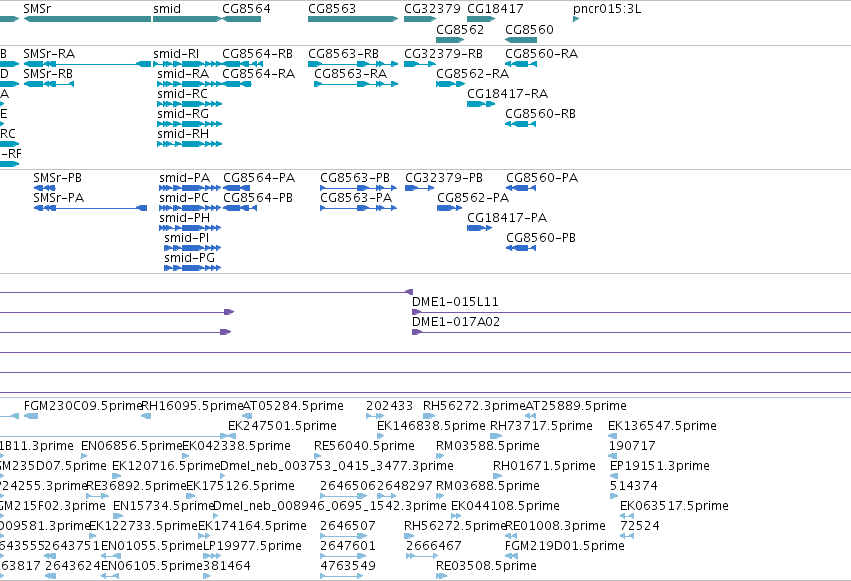851x581 pixels.
Task: Open the EK063517.5prime EST label
Action: pos(674,506)
